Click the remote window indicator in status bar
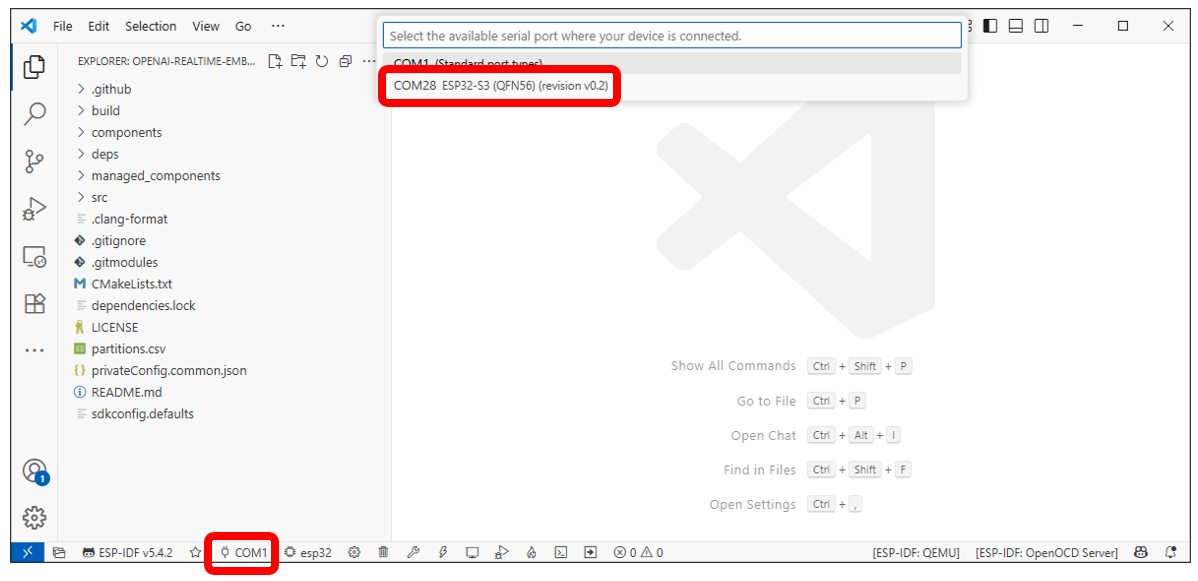The image size is (1198, 581). pyautogui.click(x=28, y=552)
